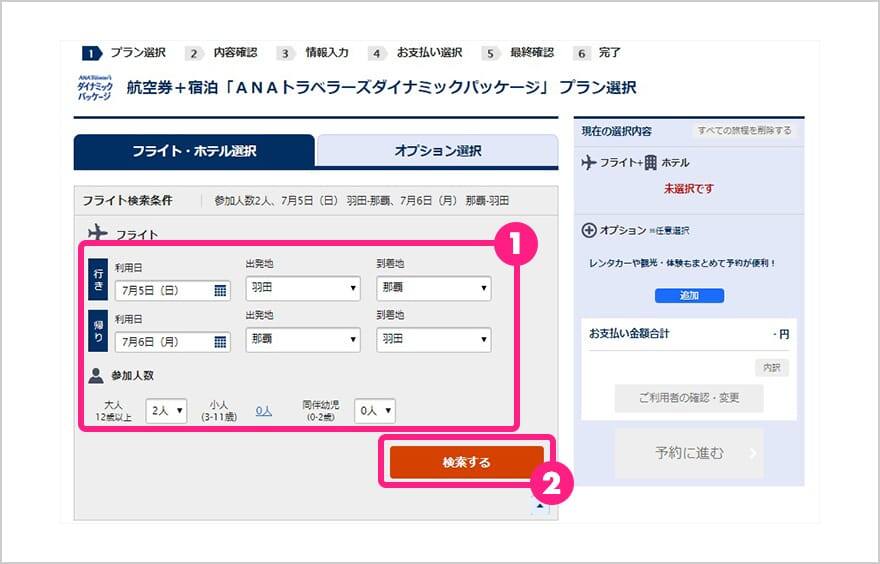Image resolution: width=880 pixels, height=564 pixels.
Task: Open 大人 count dropdown showing 2人
Action: point(166,411)
